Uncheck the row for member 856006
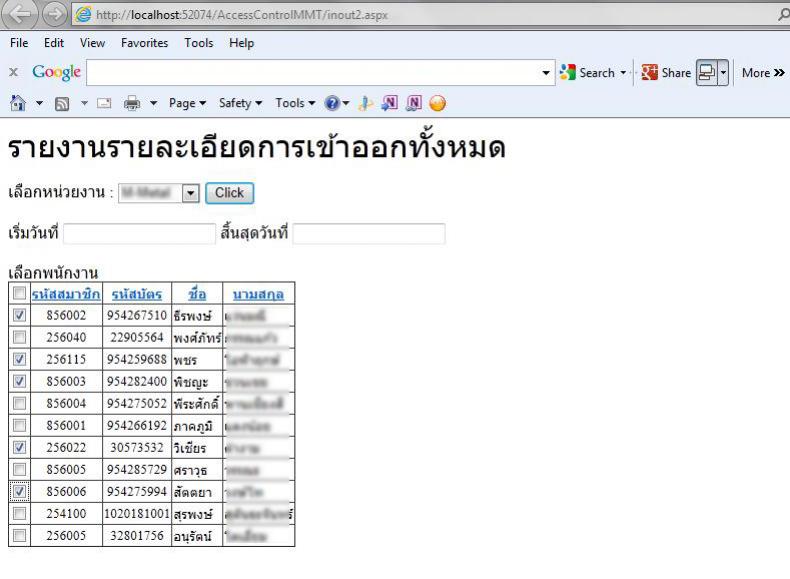790x579 pixels. [20, 491]
